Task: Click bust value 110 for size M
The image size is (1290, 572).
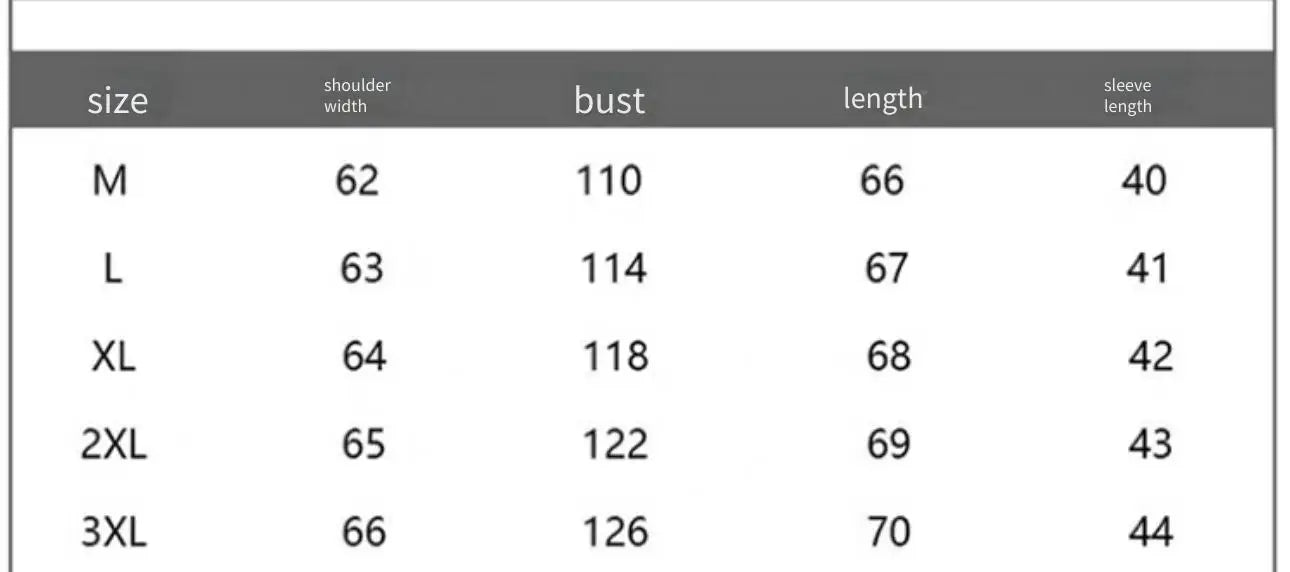Action: 608,180
